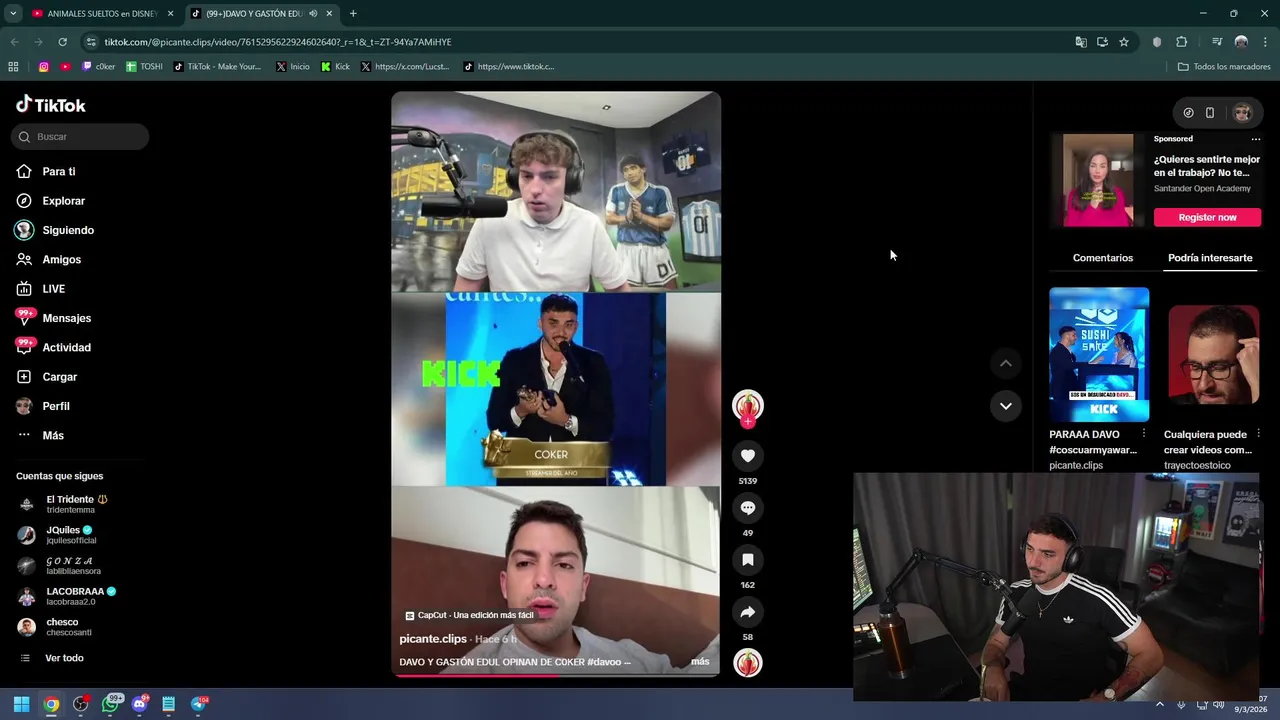Image resolution: width=1280 pixels, height=720 pixels.
Task: Open the TOSHI bookmark
Action: coord(145,67)
